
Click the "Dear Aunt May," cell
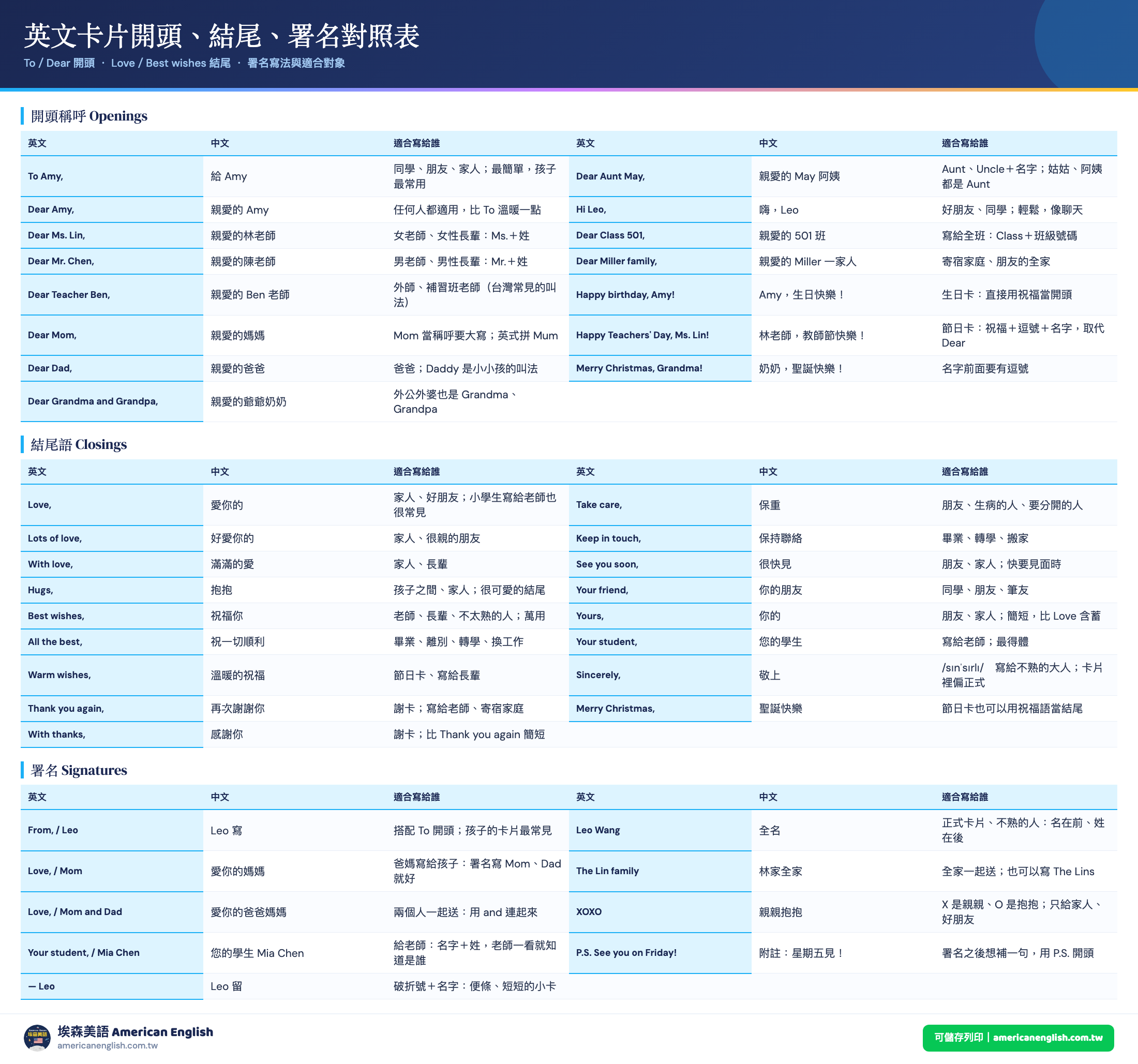pos(660,176)
